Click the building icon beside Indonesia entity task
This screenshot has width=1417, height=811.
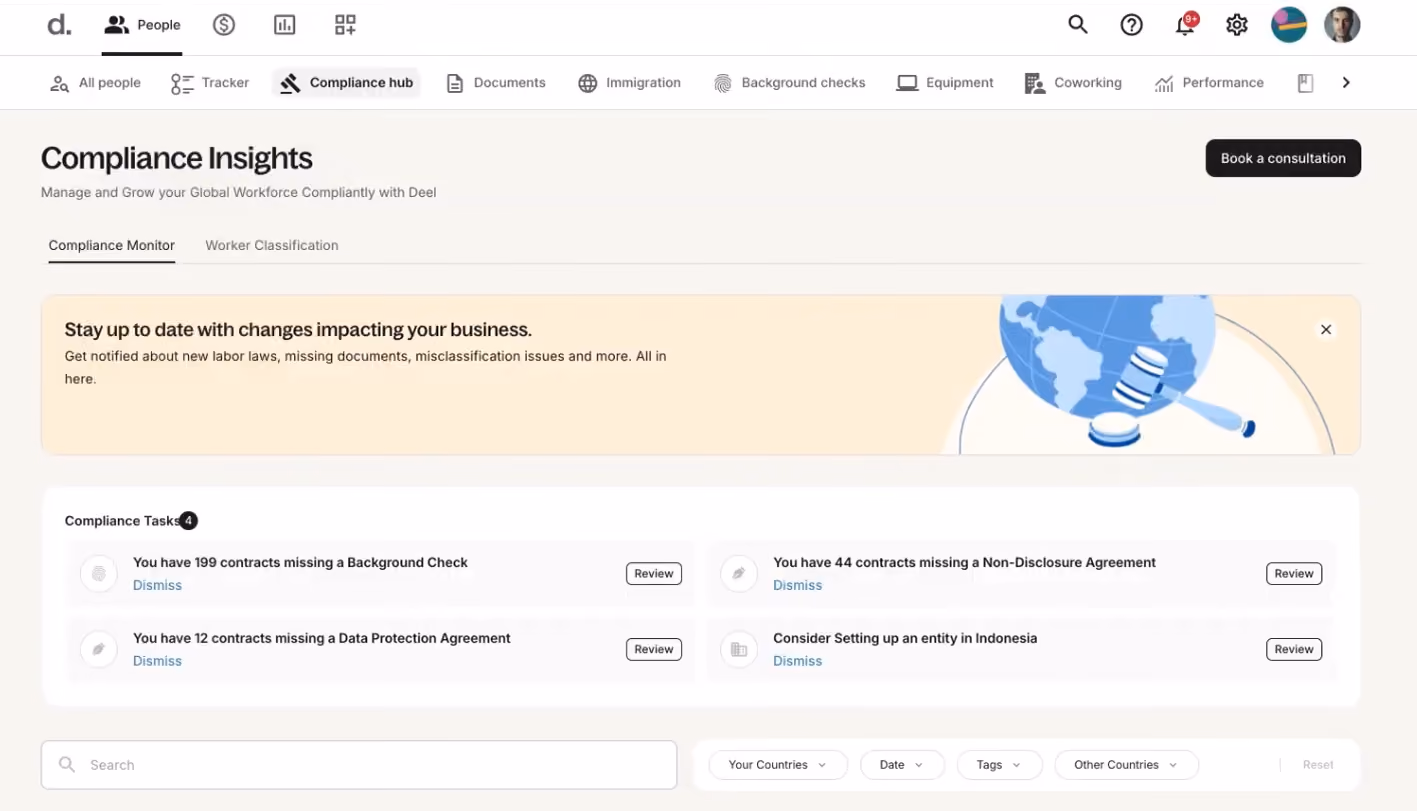739,649
